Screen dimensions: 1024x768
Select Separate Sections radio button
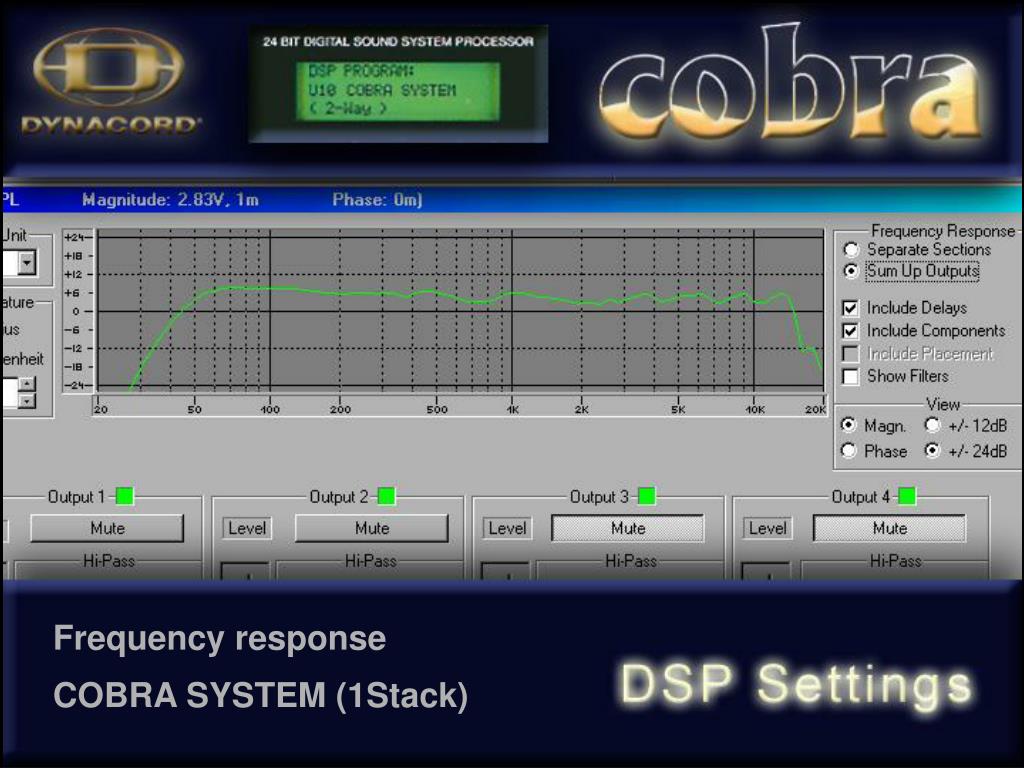(x=851, y=249)
